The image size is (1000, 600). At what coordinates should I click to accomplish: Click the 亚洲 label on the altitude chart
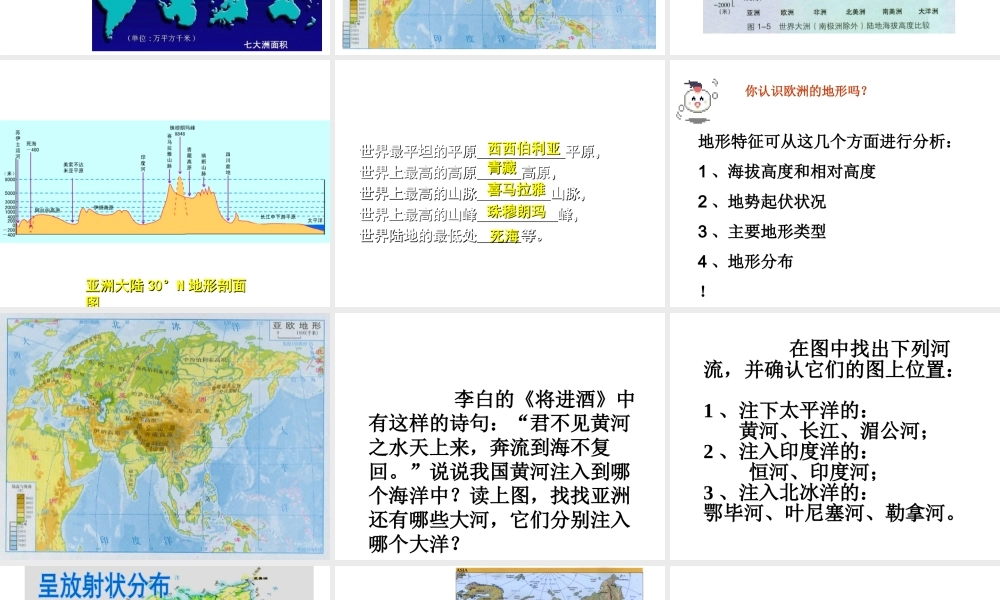[x=753, y=12]
